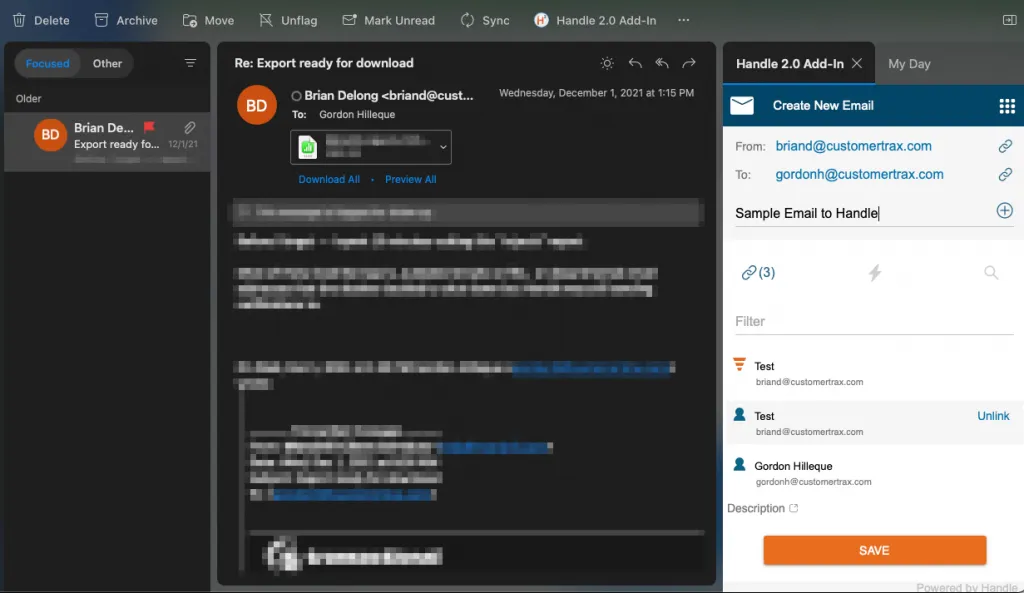Select the Brian De... email in list
The width and height of the screenshot is (1024, 593).
click(107, 142)
